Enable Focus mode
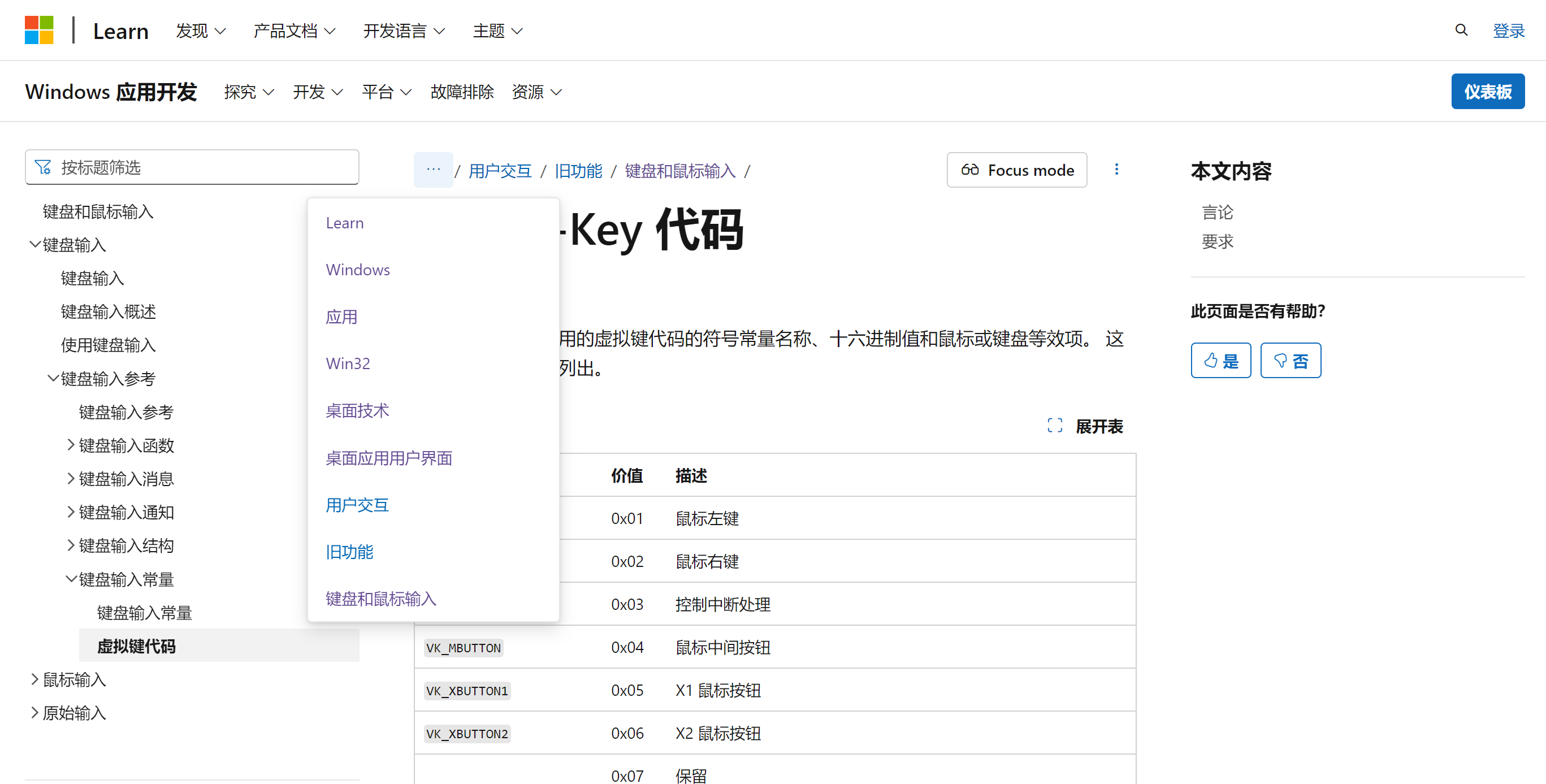This screenshot has width=1546, height=784. click(1017, 170)
